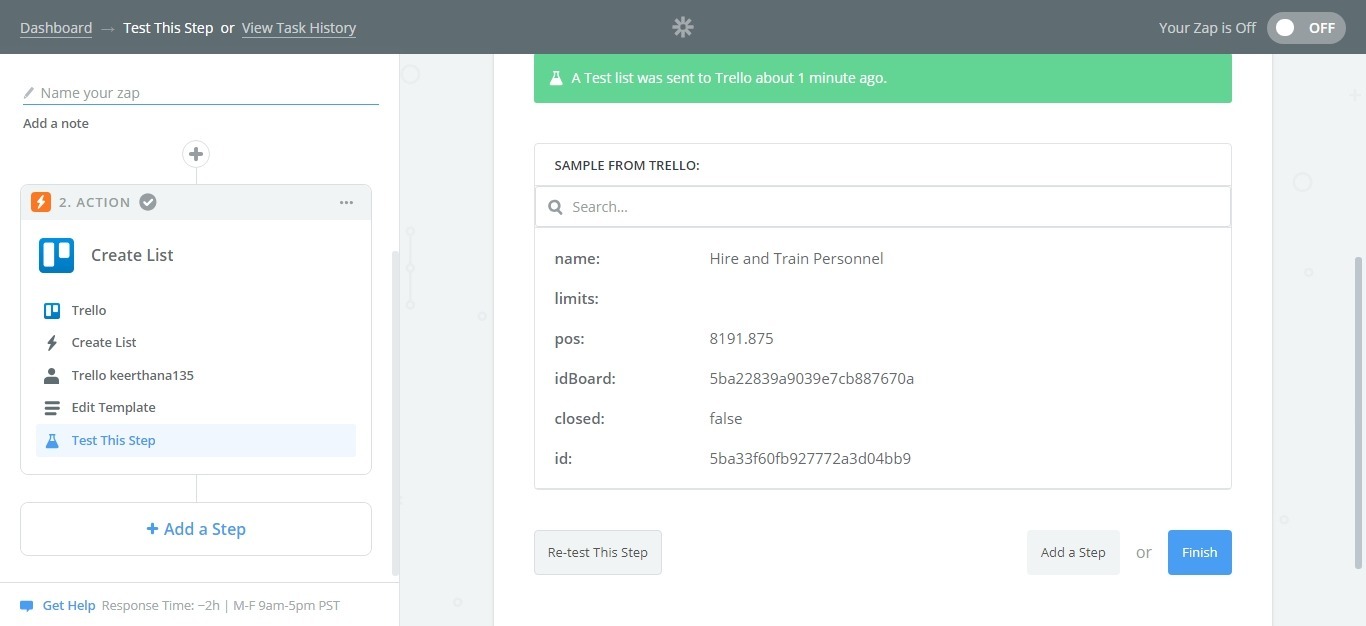Click the Search sample data field
Viewport: 1366px width, 626px height.
pyautogui.click(x=883, y=207)
